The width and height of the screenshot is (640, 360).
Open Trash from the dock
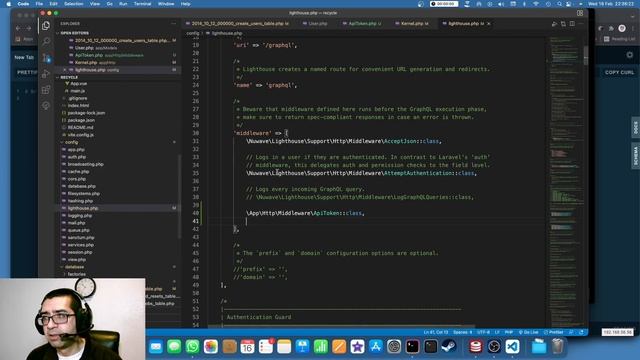pos(558,347)
